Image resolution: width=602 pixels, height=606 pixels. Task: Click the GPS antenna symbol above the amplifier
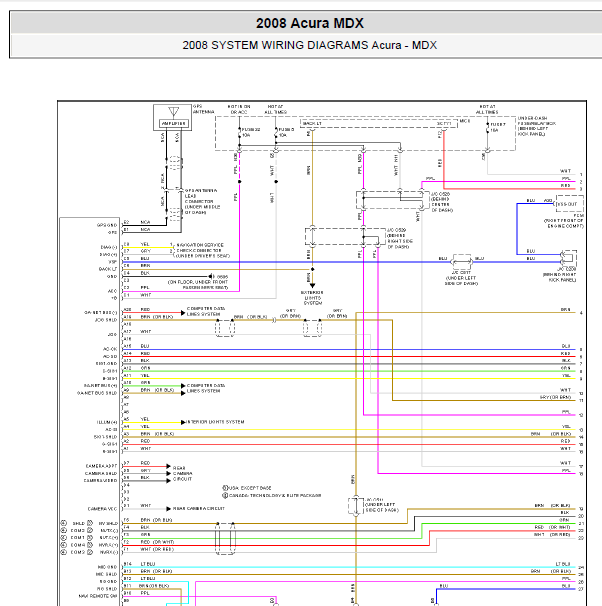tap(173, 112)
